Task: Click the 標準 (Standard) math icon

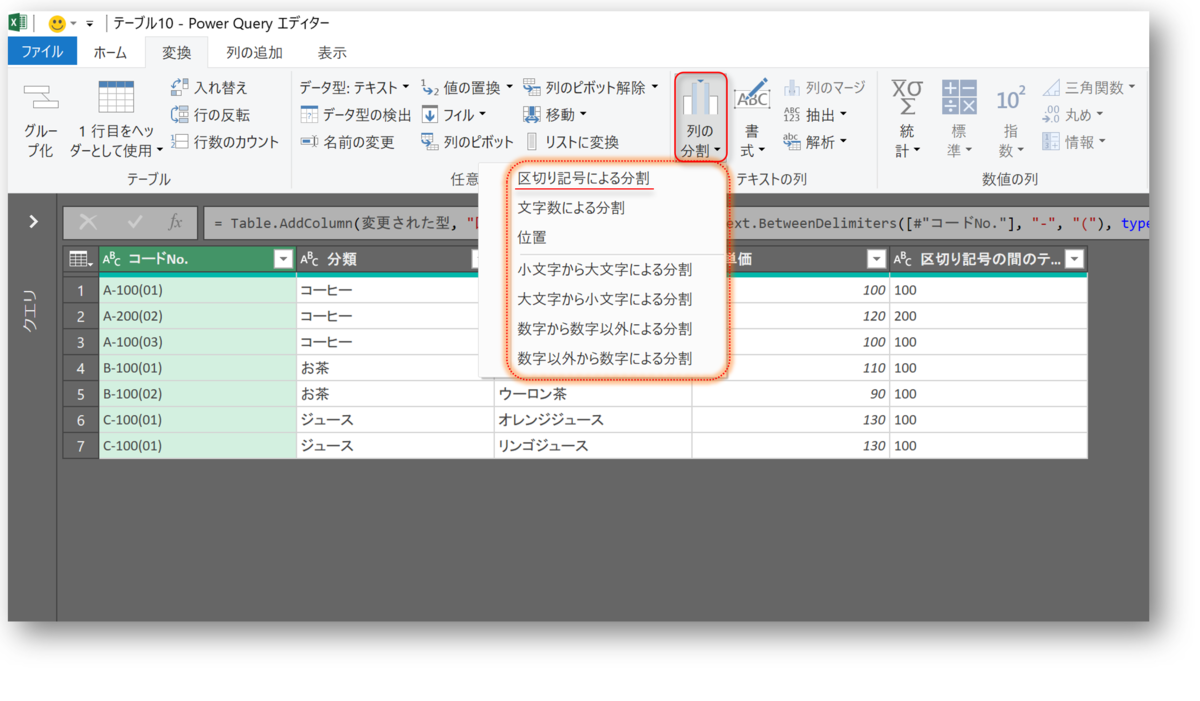Action: pyautogui.click(x=958, y=115)
